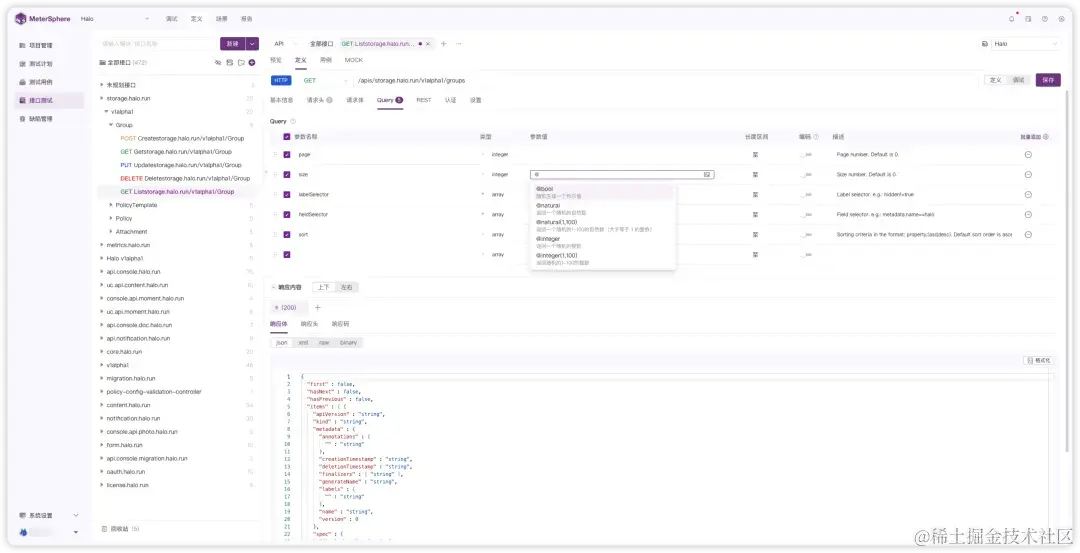This screenshot has width=1080, height=553.
Task: Switch response body format to xml
Action: (302, 342)
